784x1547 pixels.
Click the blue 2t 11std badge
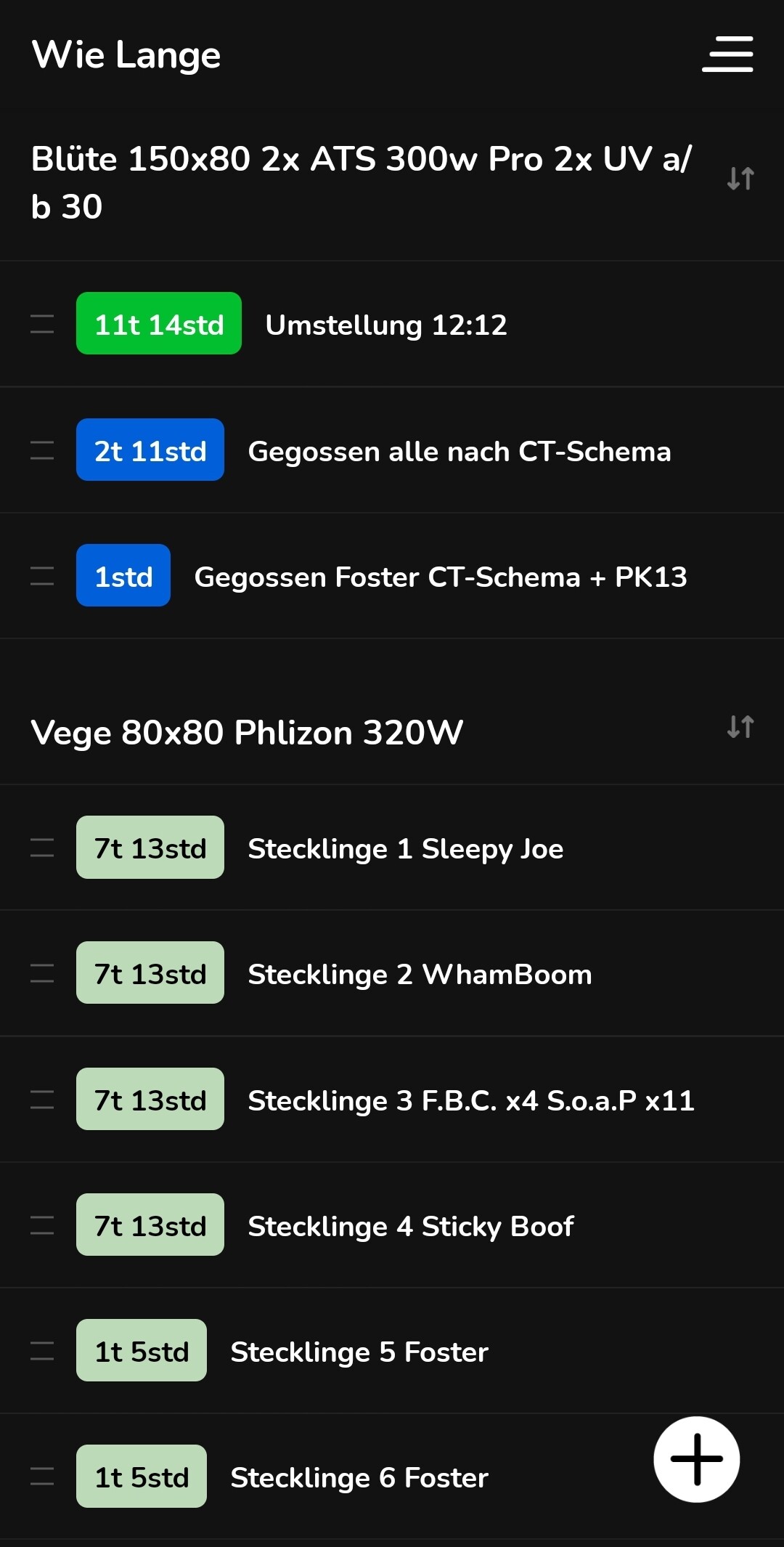[150, 450]
